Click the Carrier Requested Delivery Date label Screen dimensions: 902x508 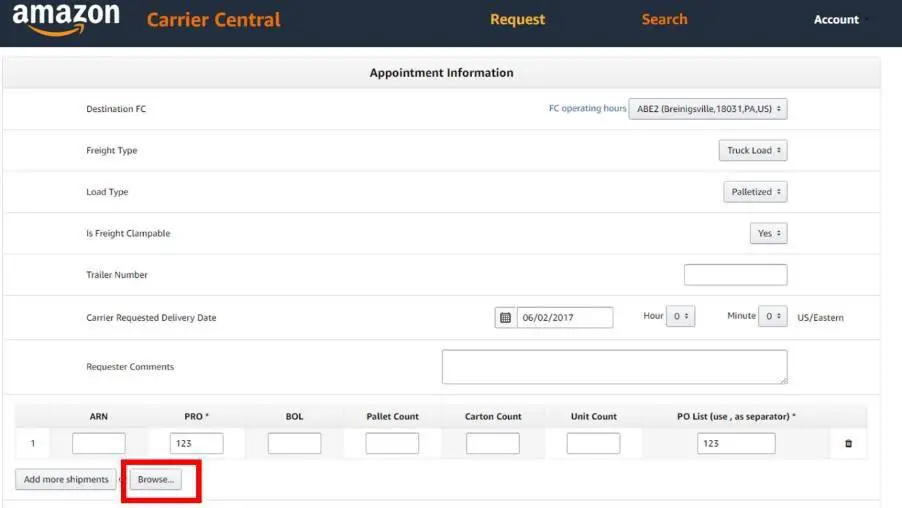(x=151, y=318)
